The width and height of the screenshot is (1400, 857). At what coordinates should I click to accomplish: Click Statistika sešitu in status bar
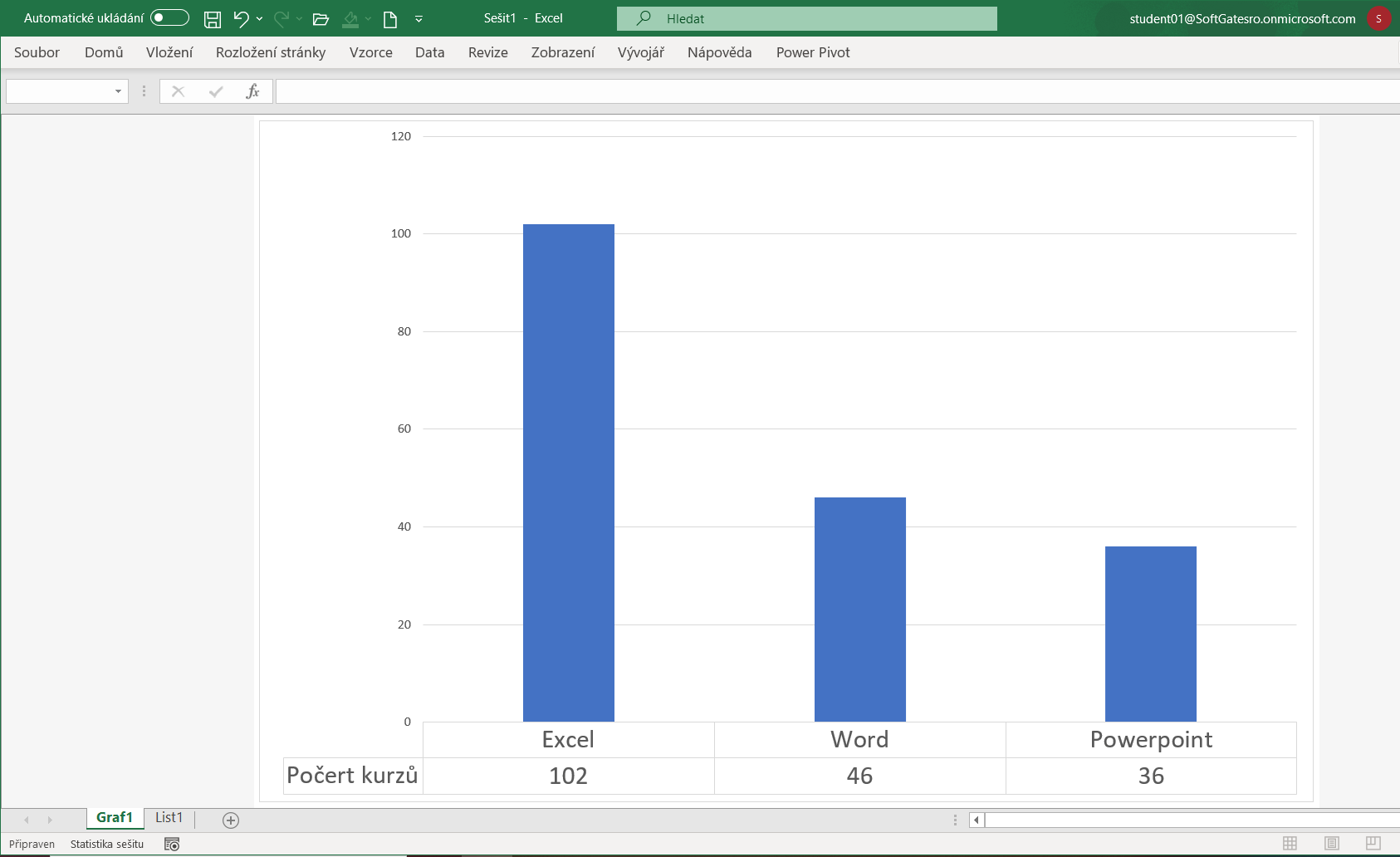pyautogui.click(x=107, y=844)
